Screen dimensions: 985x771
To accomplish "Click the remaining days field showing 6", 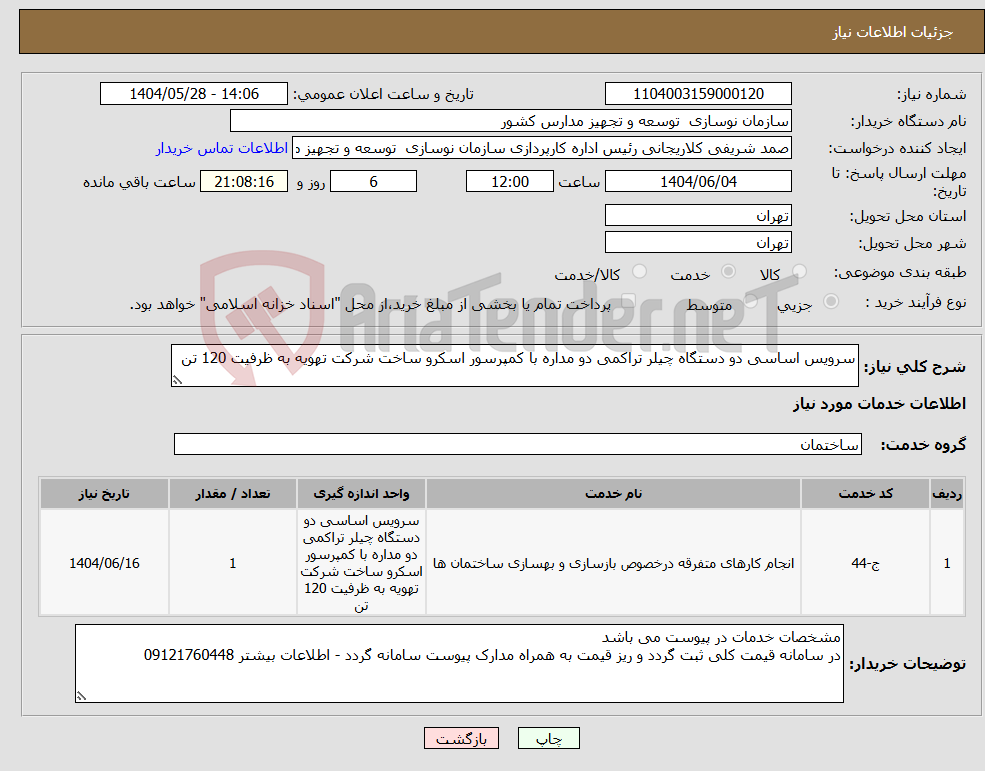I will coord(373,182).
